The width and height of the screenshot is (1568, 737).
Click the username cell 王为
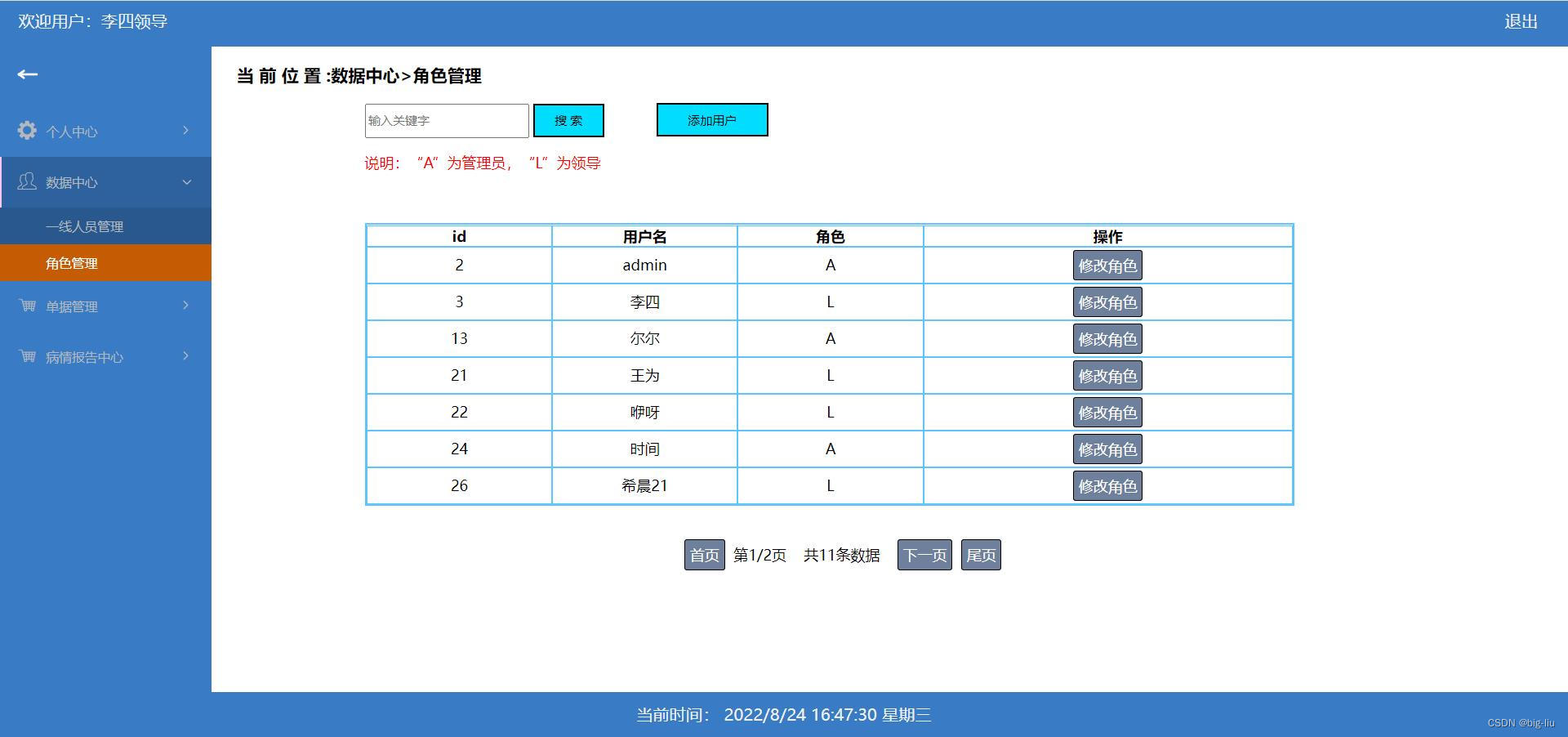point(644,376)
